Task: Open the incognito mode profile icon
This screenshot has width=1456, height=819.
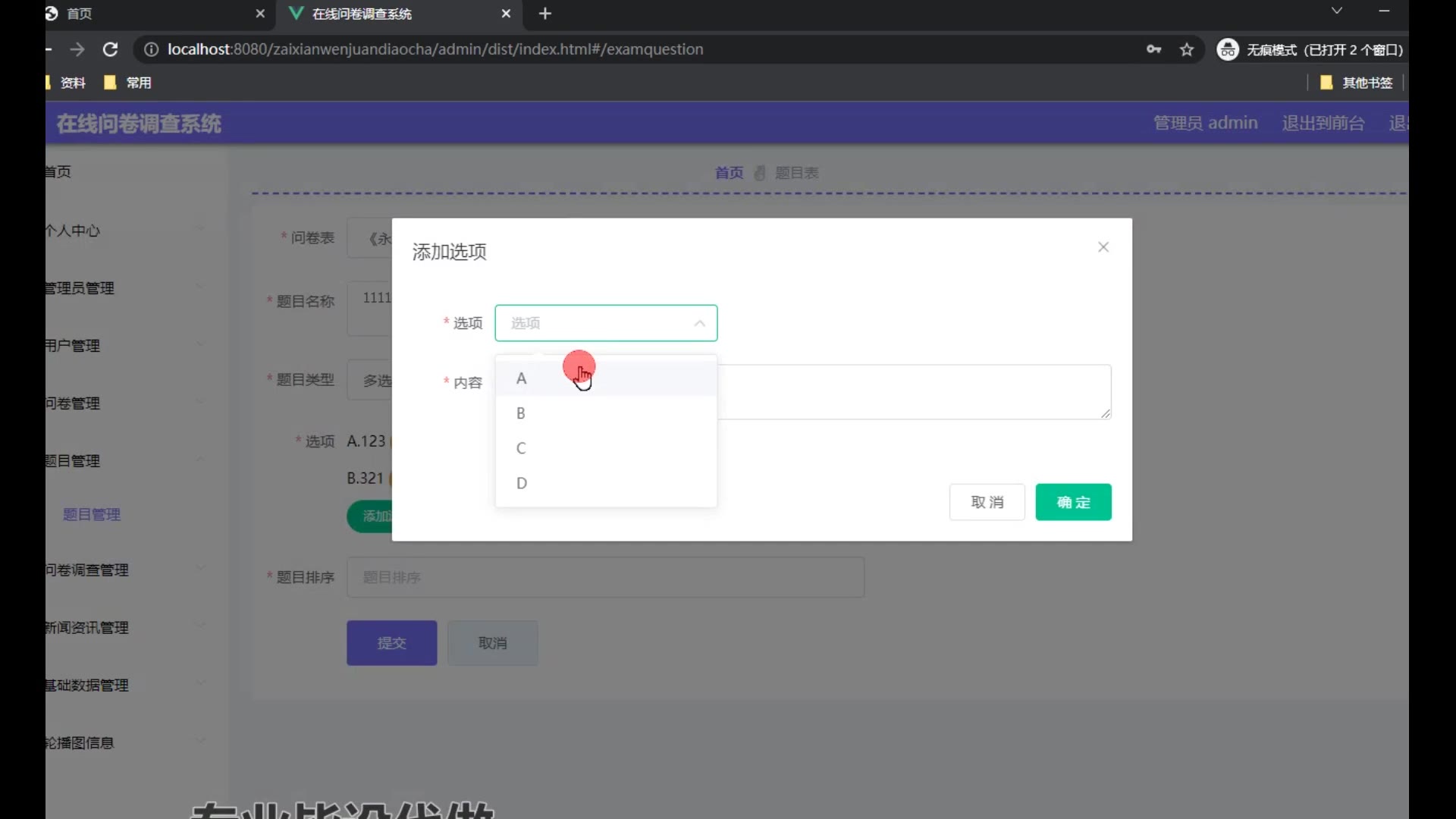Action: tap(1227, 49)
